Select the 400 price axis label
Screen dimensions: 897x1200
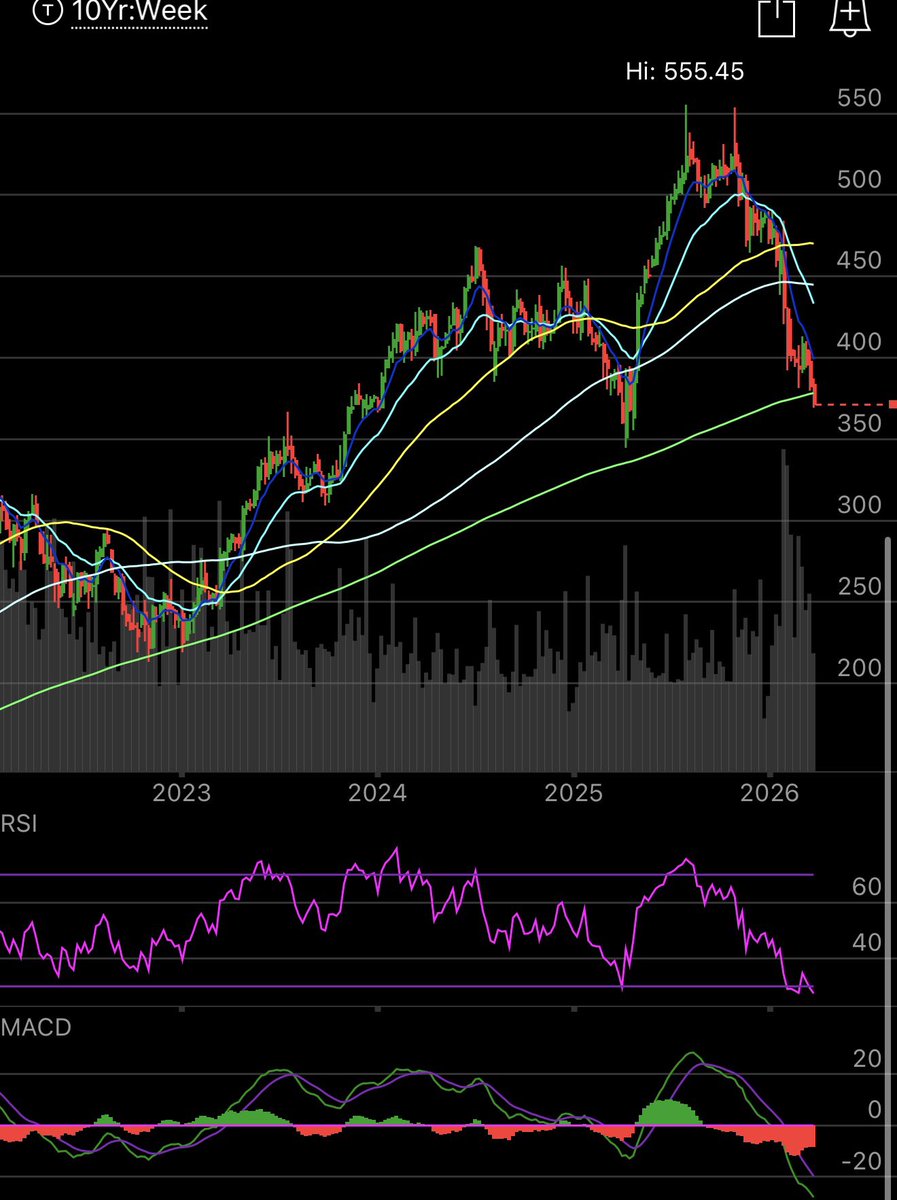coord(860,342)
